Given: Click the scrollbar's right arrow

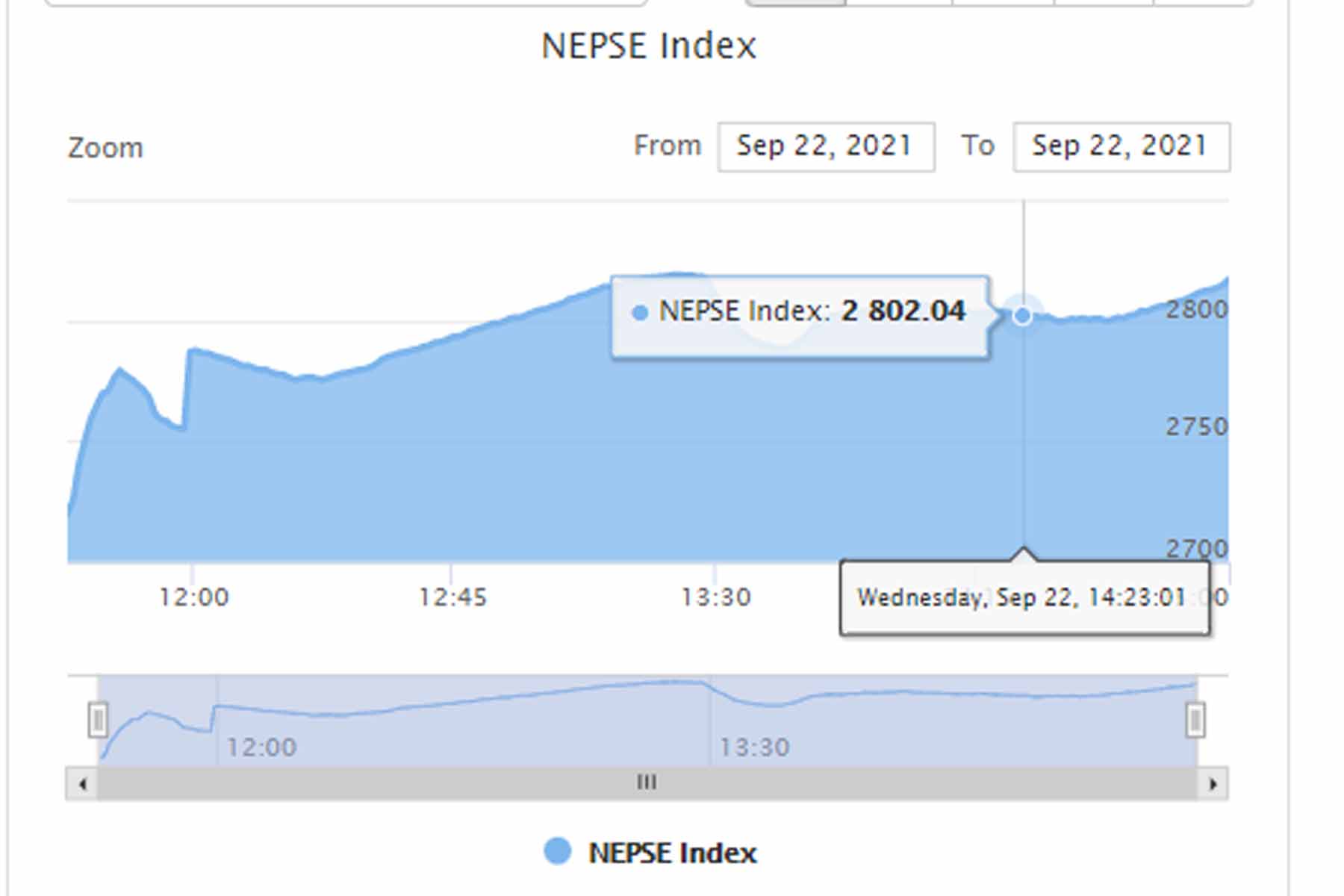Looking at the screenshot, I should tap(1213, 784).
